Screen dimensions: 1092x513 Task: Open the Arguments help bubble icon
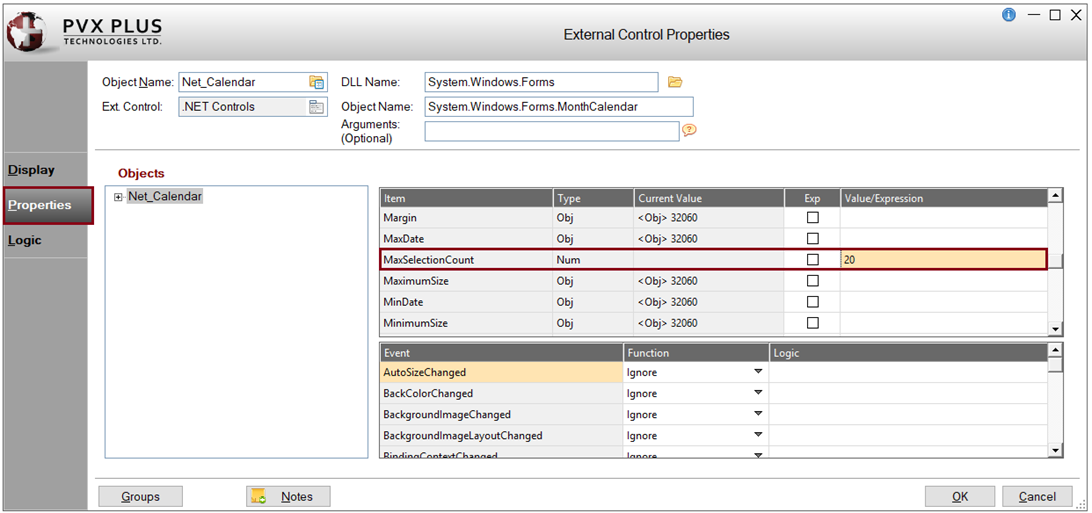point(689,130)
